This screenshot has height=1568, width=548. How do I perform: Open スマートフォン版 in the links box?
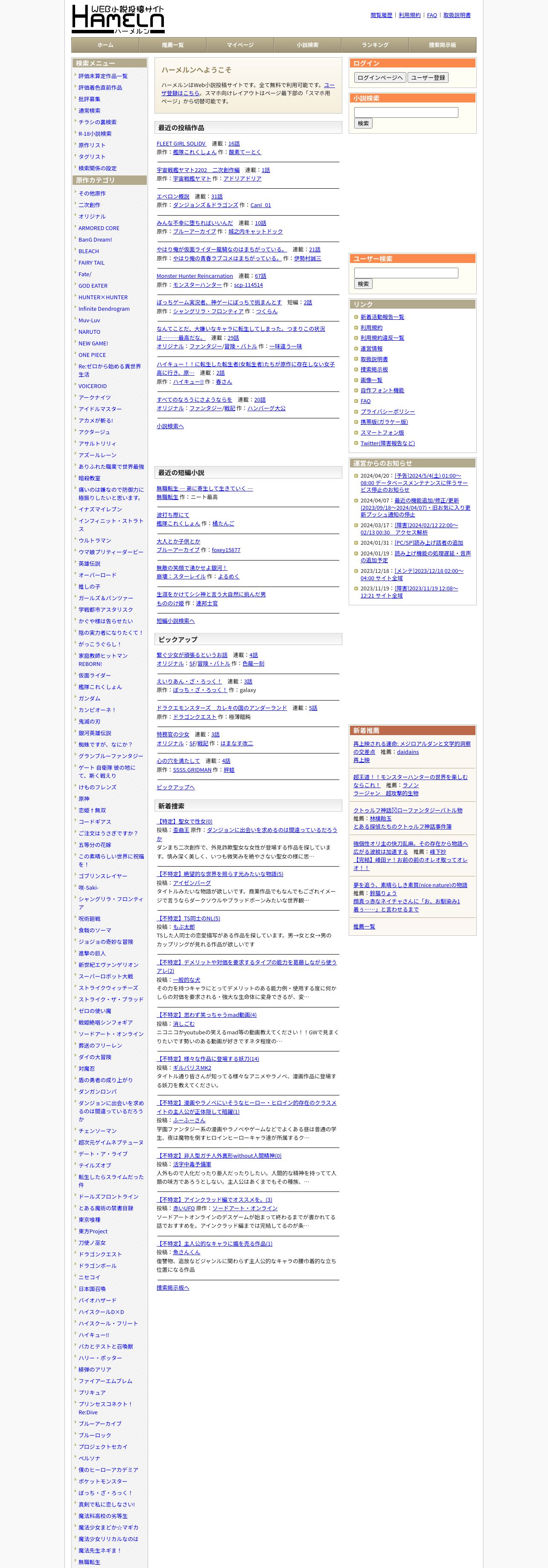382,433
